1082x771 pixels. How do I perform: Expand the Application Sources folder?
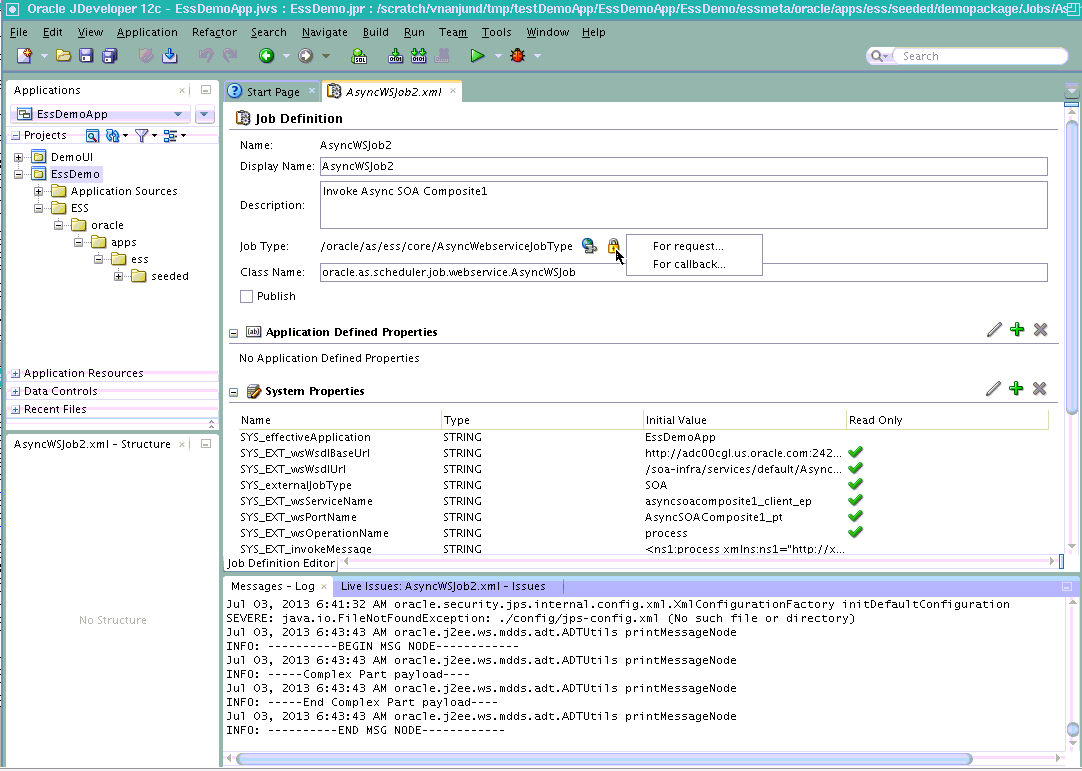pyautogui.click(x=39, y=191)
